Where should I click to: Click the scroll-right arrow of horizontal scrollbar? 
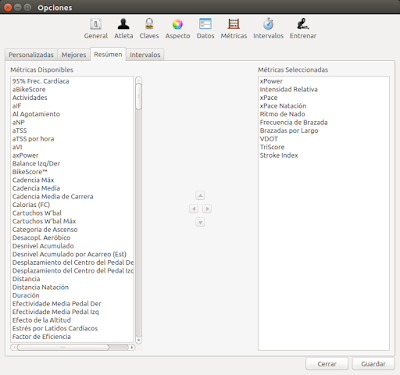(x=132, y=347)
